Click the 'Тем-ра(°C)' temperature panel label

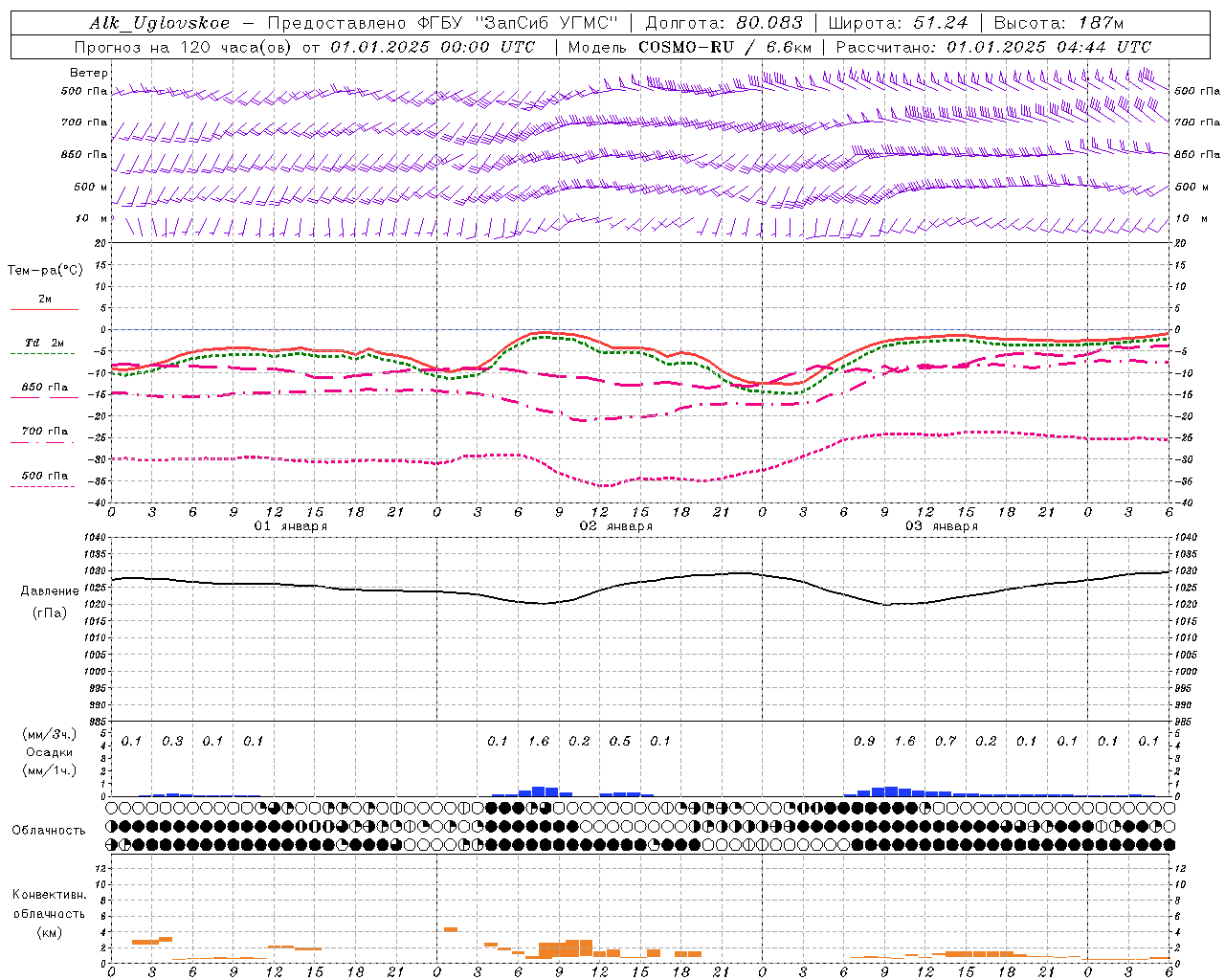pos(45,271)
